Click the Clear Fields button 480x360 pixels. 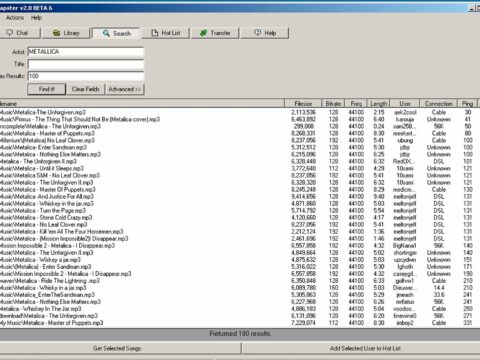(x=86, y=89)
